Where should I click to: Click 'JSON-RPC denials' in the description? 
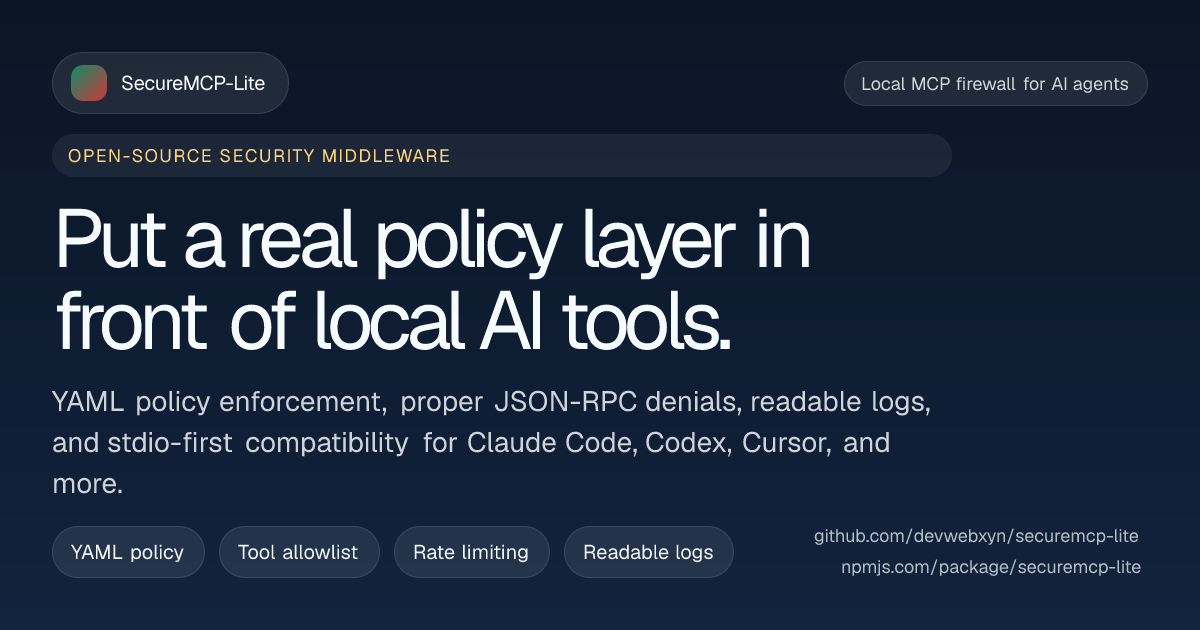617,403
